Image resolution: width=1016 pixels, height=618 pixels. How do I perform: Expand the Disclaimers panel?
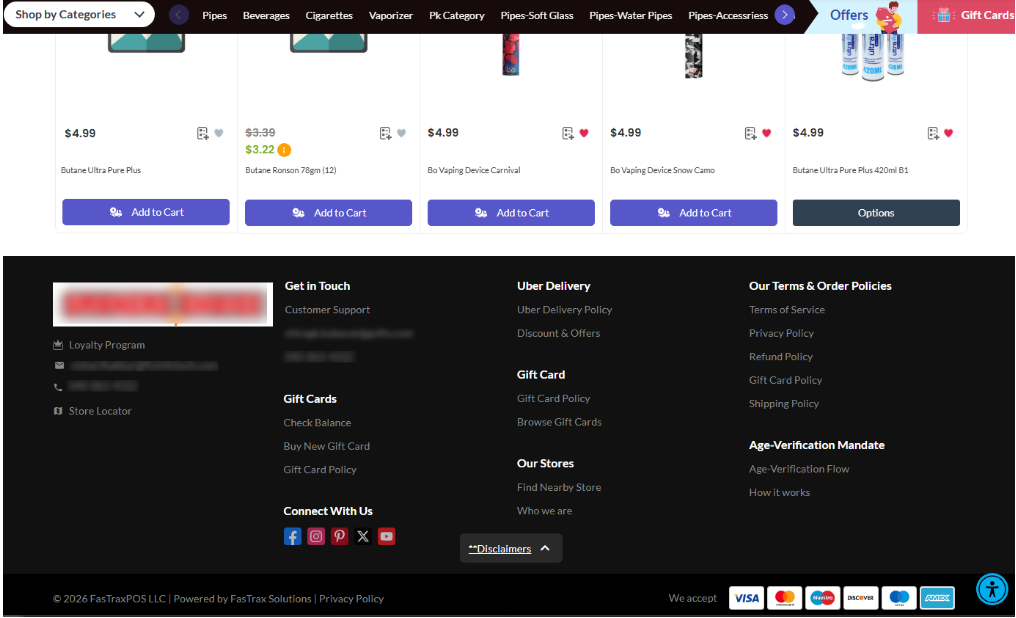(x=511, y=549)
